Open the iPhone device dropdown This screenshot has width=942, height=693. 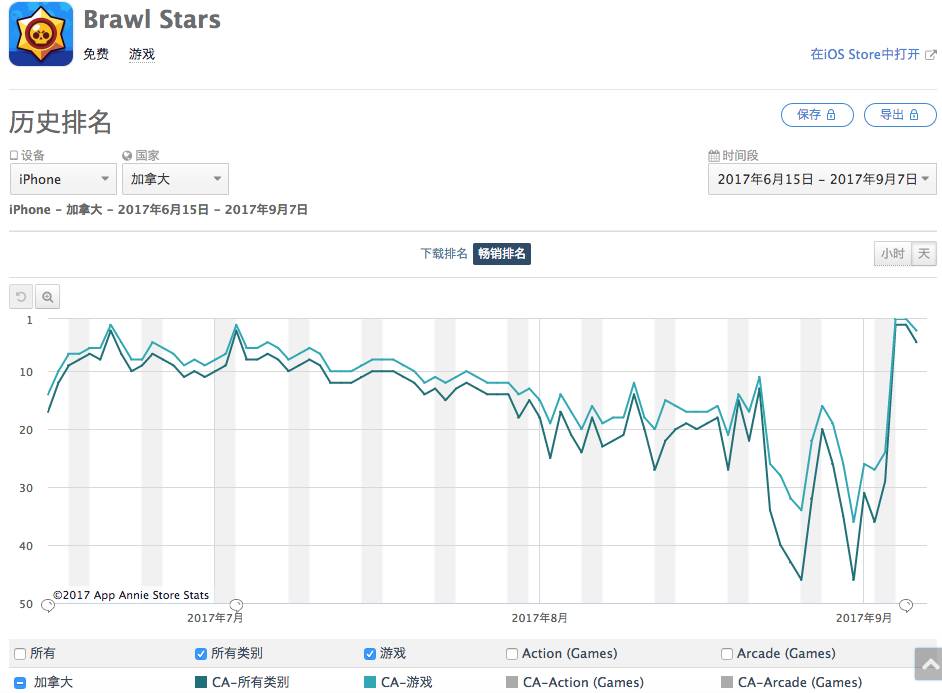63,179
